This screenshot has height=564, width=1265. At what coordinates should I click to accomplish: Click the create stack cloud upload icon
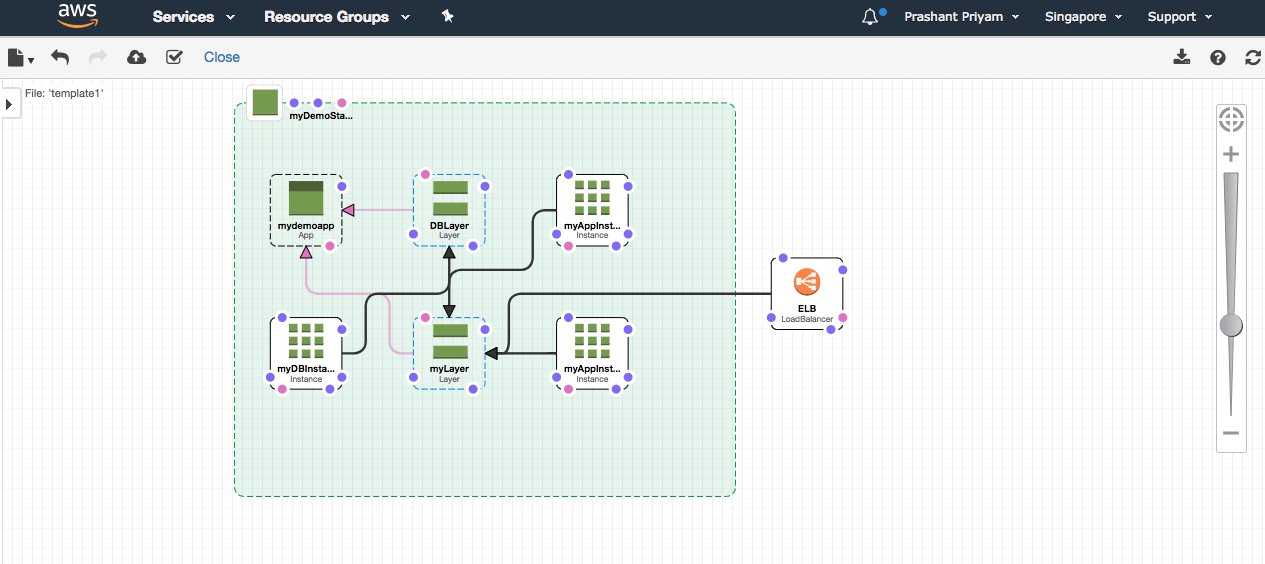coord(137,57)
